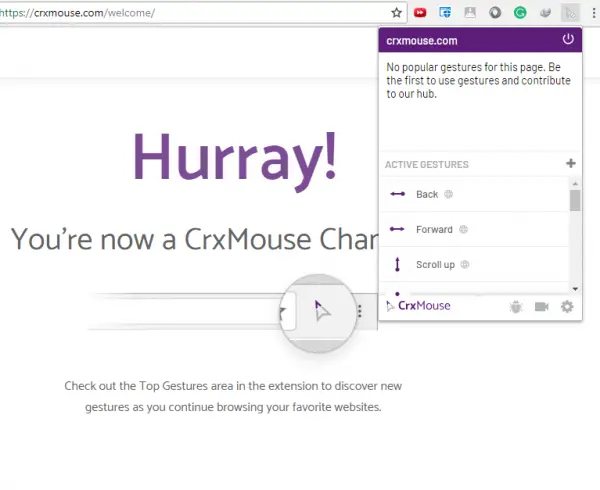Click the globe icon next to Back
This screenshot has width=600, height=490.
448,194
